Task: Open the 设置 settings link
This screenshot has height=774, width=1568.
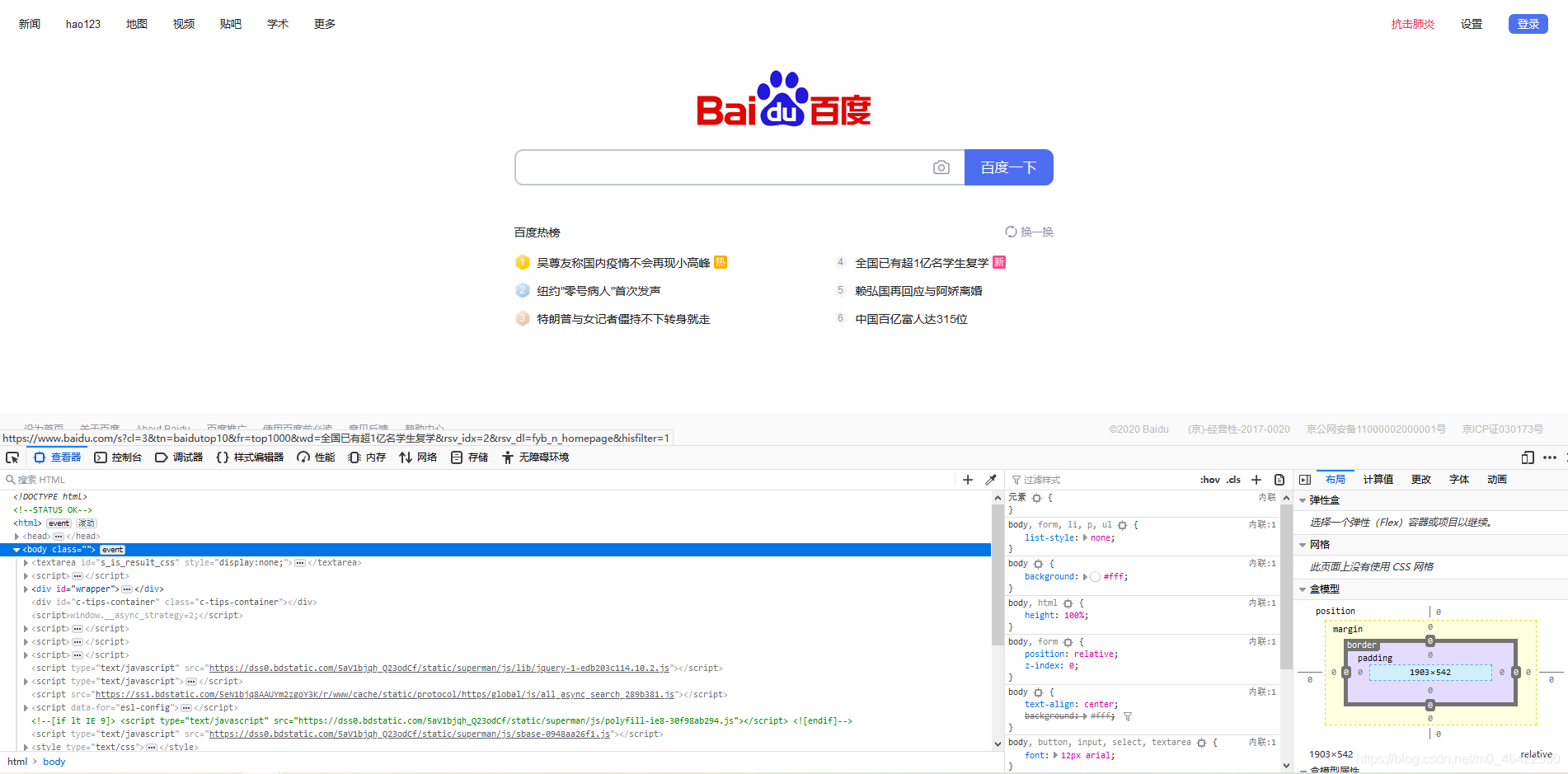Action: 1472,24
